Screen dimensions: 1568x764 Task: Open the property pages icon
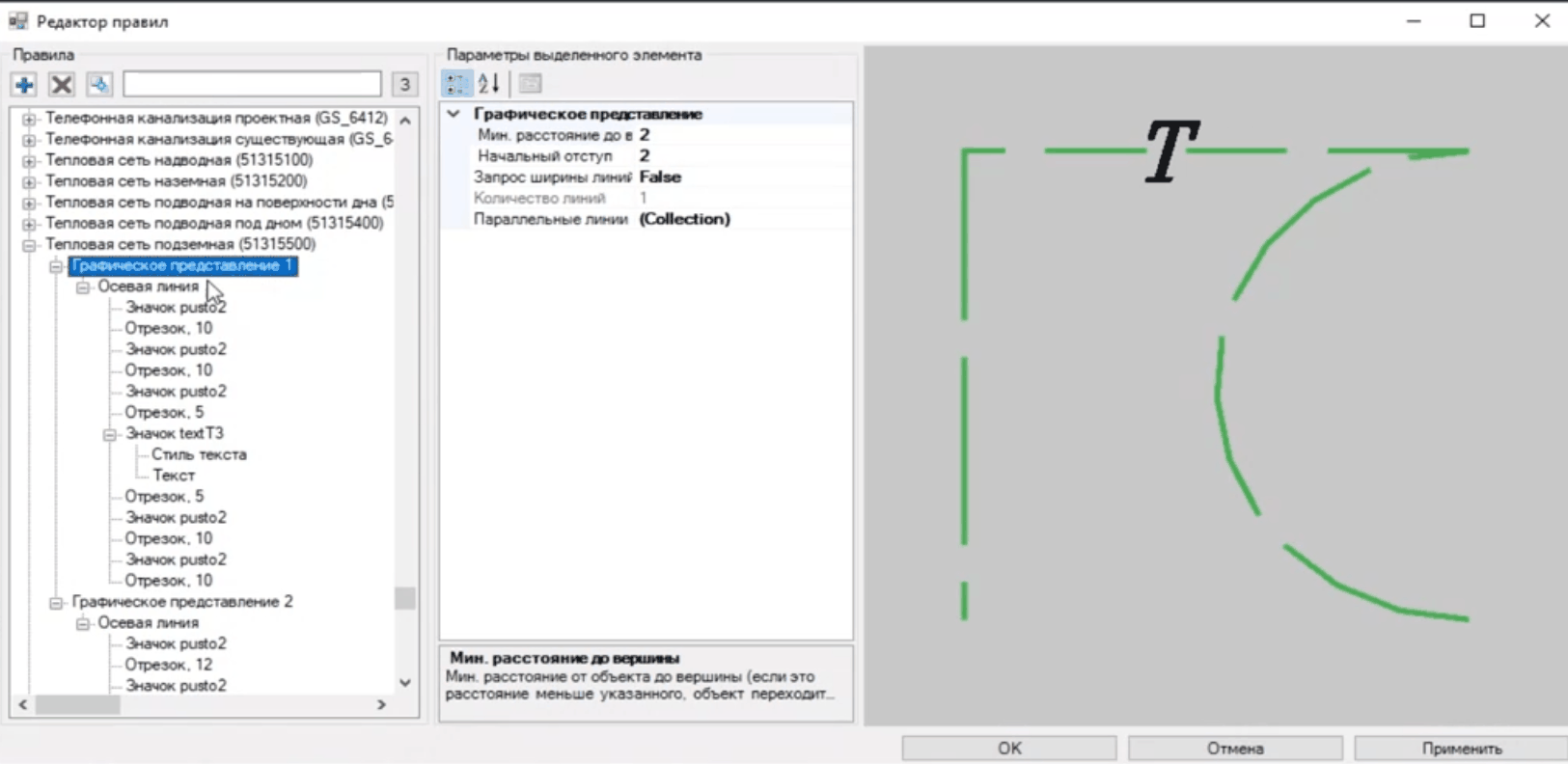coord(530,84)
